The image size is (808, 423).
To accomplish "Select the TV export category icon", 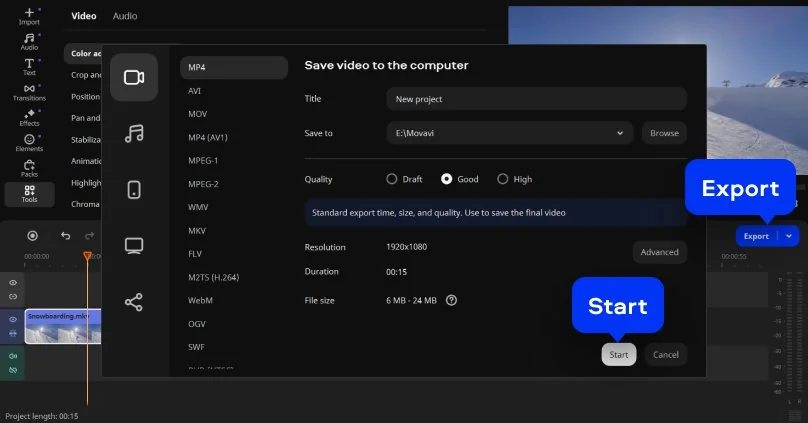I will pyautogui.click(x=134, y=246).
